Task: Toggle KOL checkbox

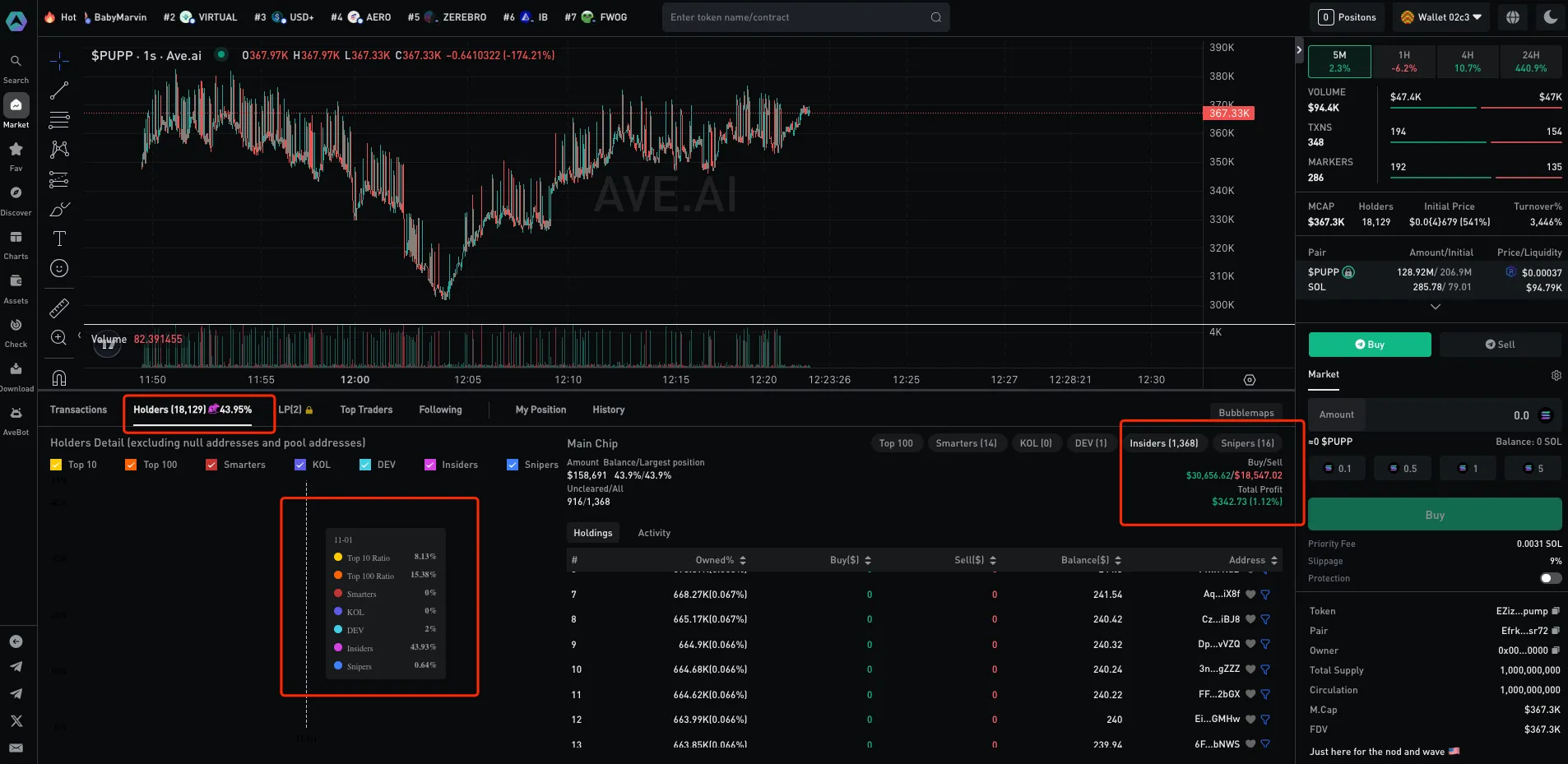Action: coord(300,465)
